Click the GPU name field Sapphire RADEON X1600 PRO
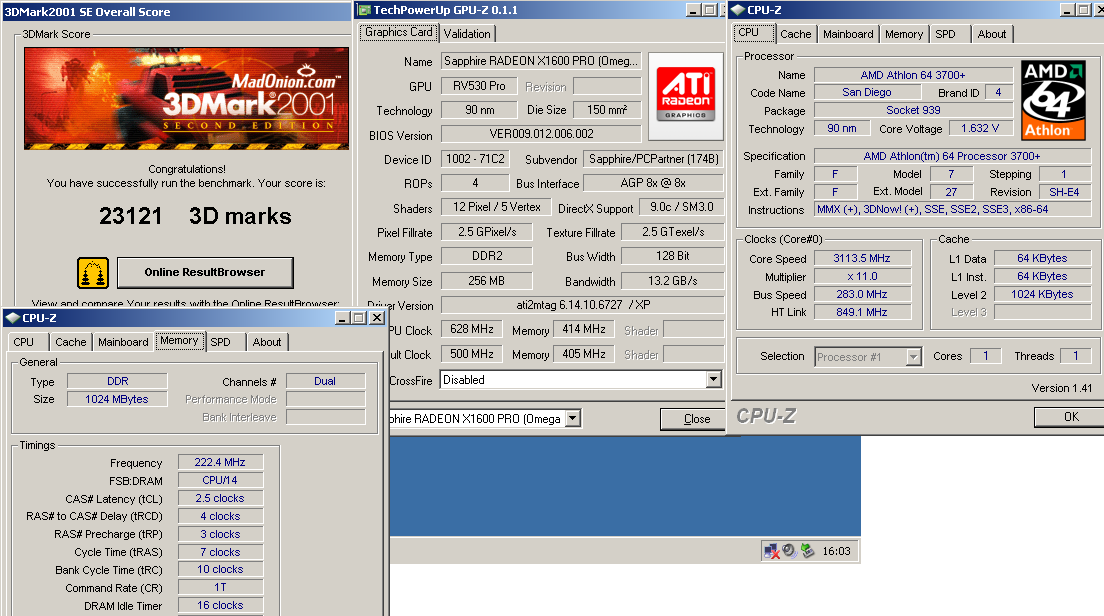Image resolution: width=1104 pixels, height=616 pixels. point(541,61)
